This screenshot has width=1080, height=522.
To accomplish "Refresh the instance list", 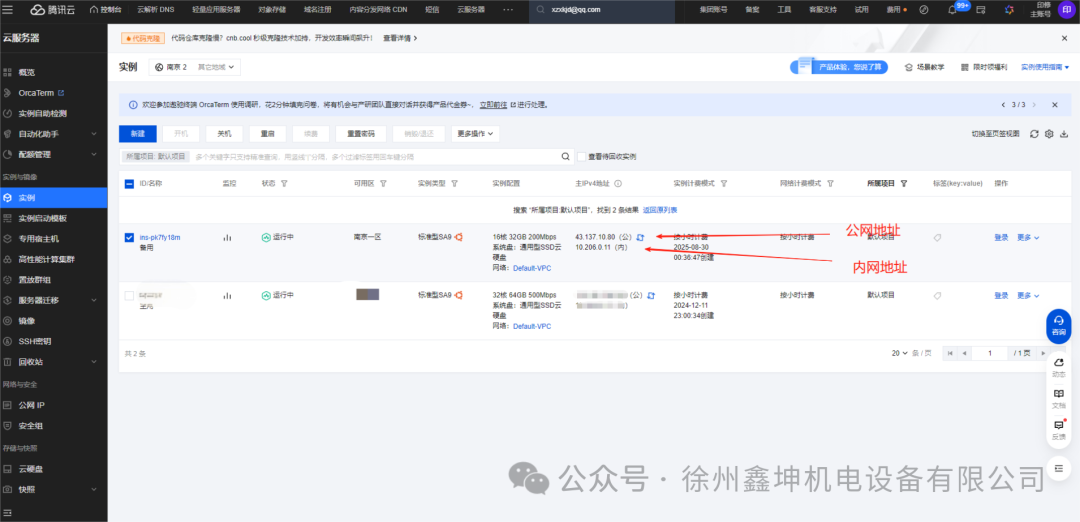I will [1034, 134].
